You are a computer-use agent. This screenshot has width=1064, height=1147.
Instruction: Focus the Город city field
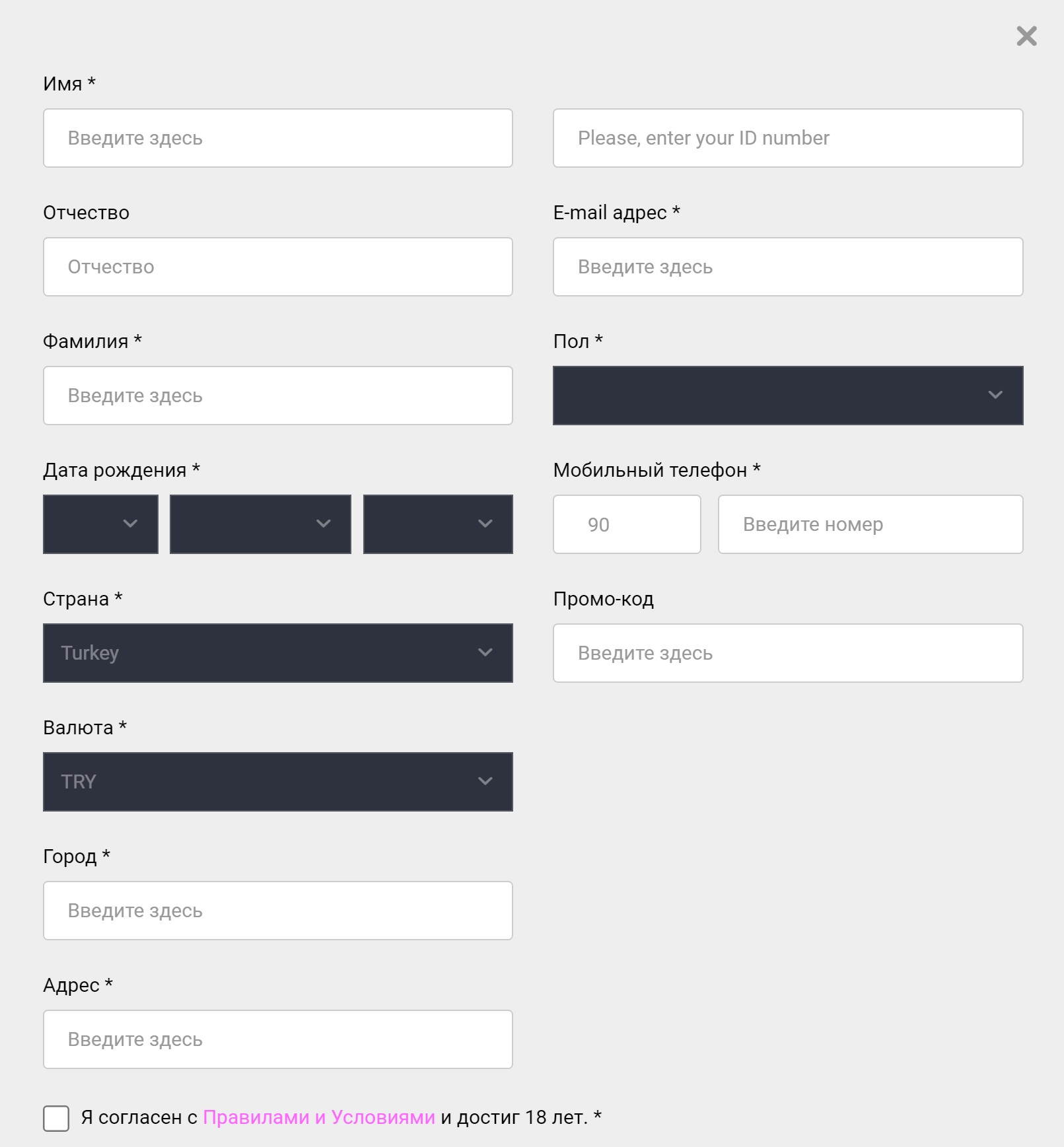click(278, 911)
